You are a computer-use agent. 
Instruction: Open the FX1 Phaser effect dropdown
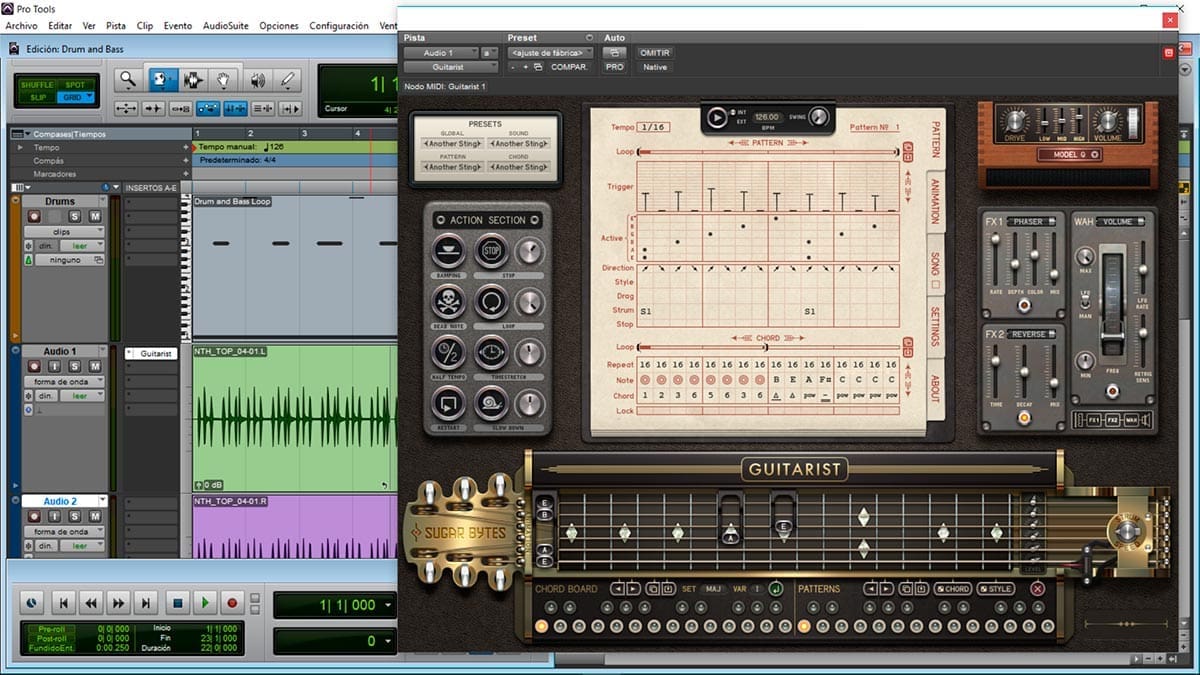pyautogui.click(x=1032, y=221)
